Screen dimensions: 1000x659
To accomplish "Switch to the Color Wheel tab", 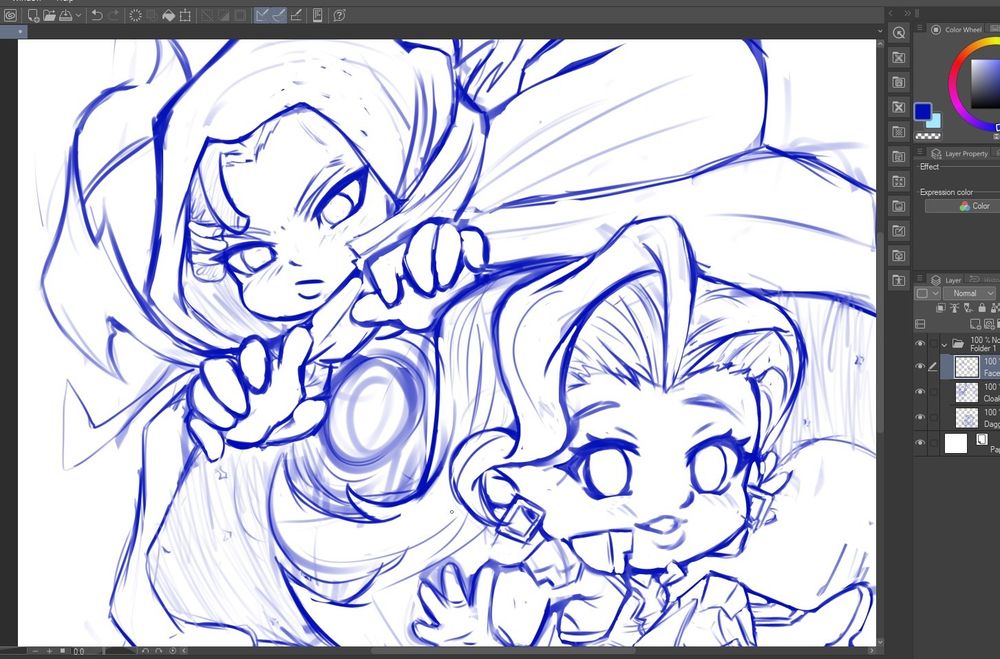I will [956, 29].
